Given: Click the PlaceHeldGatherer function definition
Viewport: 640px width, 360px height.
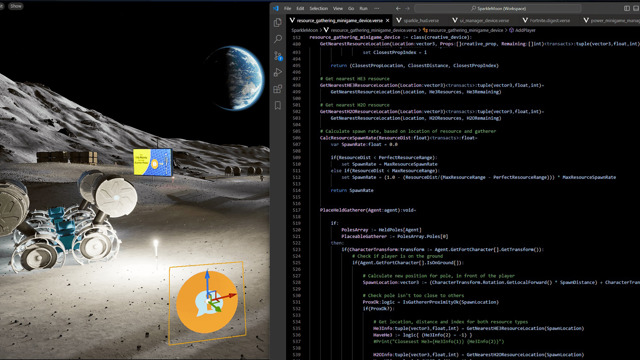Looking at the screenshot, I should 368,210.
